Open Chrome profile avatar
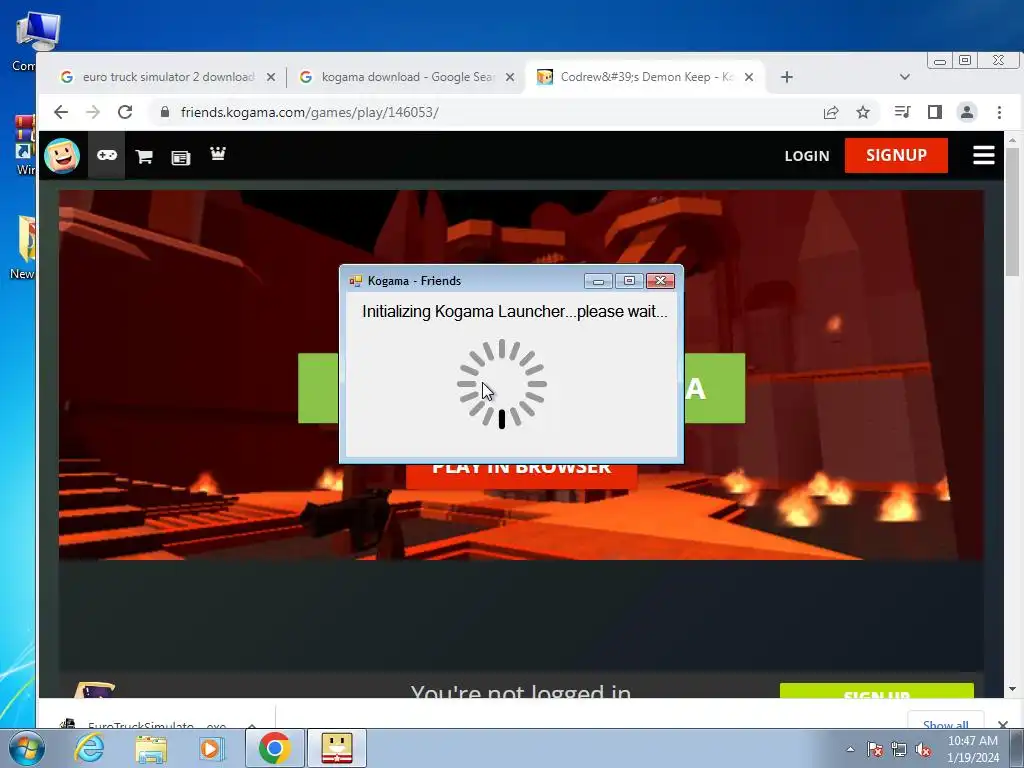1024x768 pixels. coord(967,112)
